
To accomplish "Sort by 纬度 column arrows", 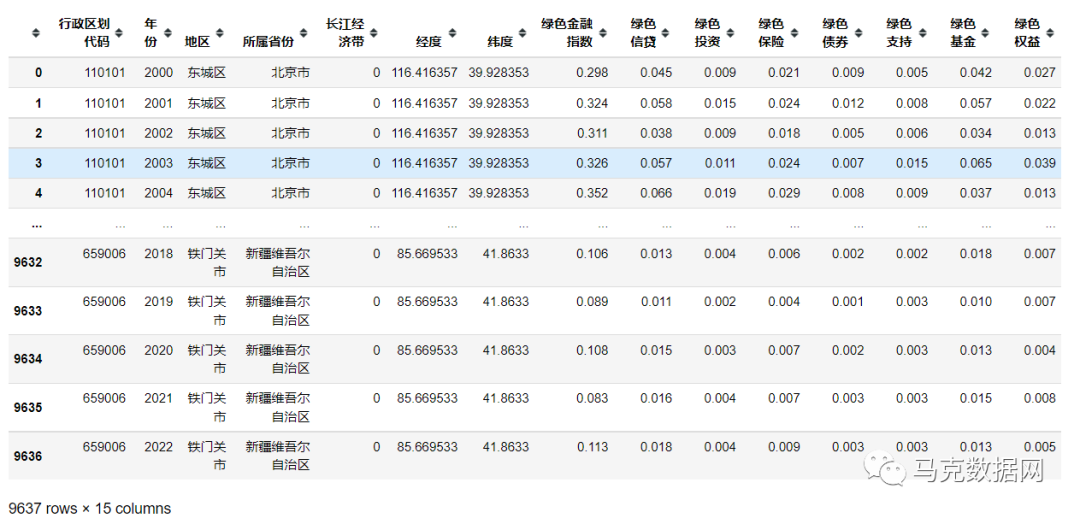I will tap(524, 32).
